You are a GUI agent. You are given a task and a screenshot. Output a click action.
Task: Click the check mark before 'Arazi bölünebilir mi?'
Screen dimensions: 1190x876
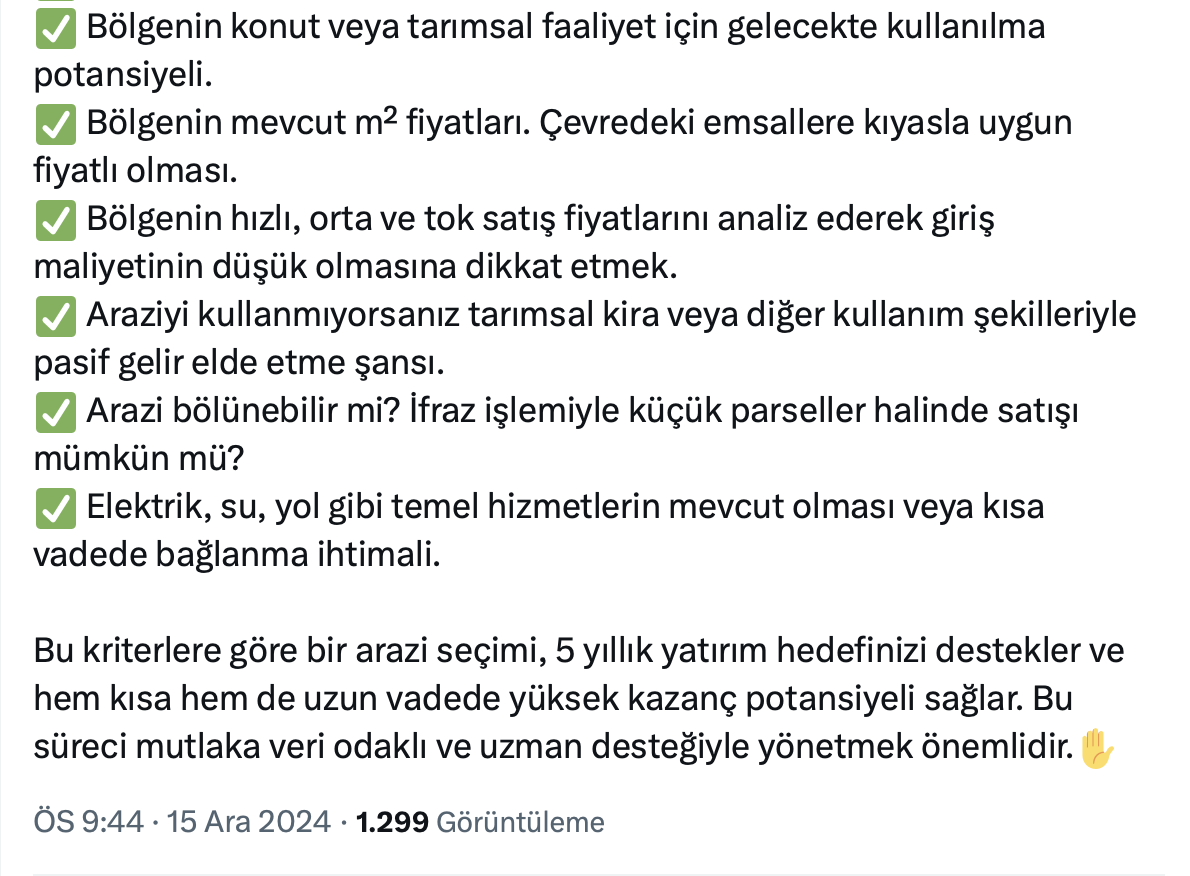56,411
